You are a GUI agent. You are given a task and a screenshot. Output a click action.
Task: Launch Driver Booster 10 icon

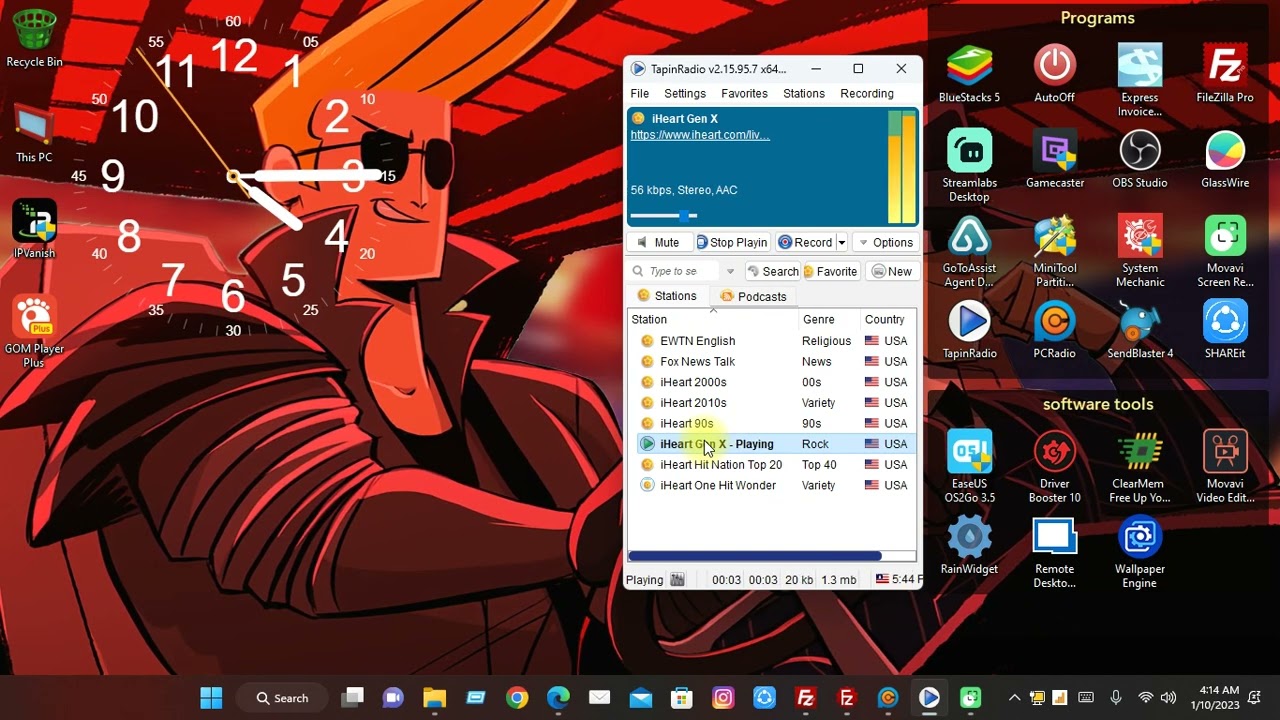tap(1054, 468)
